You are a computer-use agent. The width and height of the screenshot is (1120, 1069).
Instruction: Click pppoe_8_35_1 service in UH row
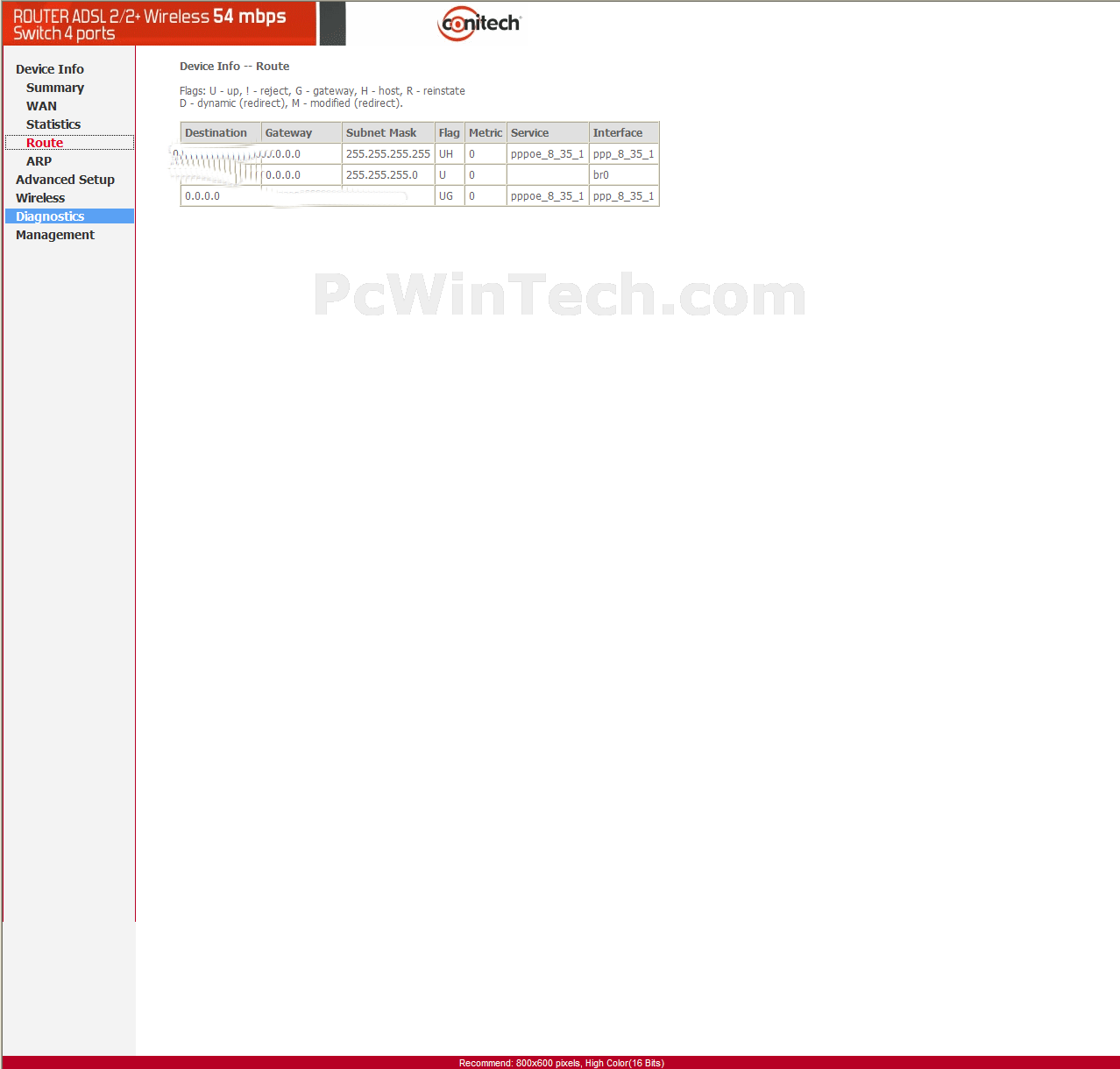click(x=548, y=154)
